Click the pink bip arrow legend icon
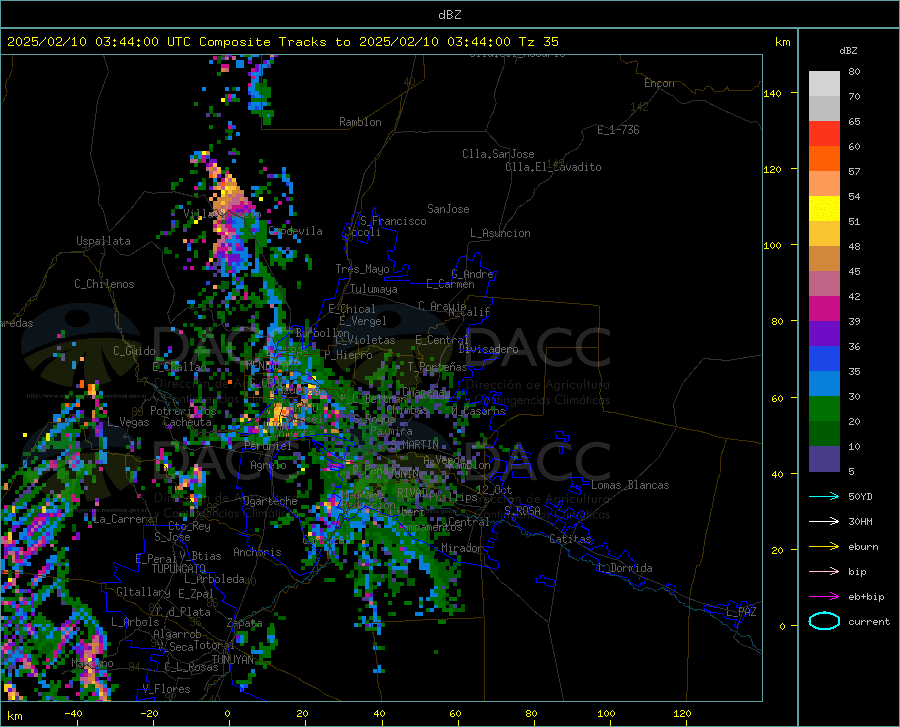This screenshot has width=900, height=727. pos(824,572)
